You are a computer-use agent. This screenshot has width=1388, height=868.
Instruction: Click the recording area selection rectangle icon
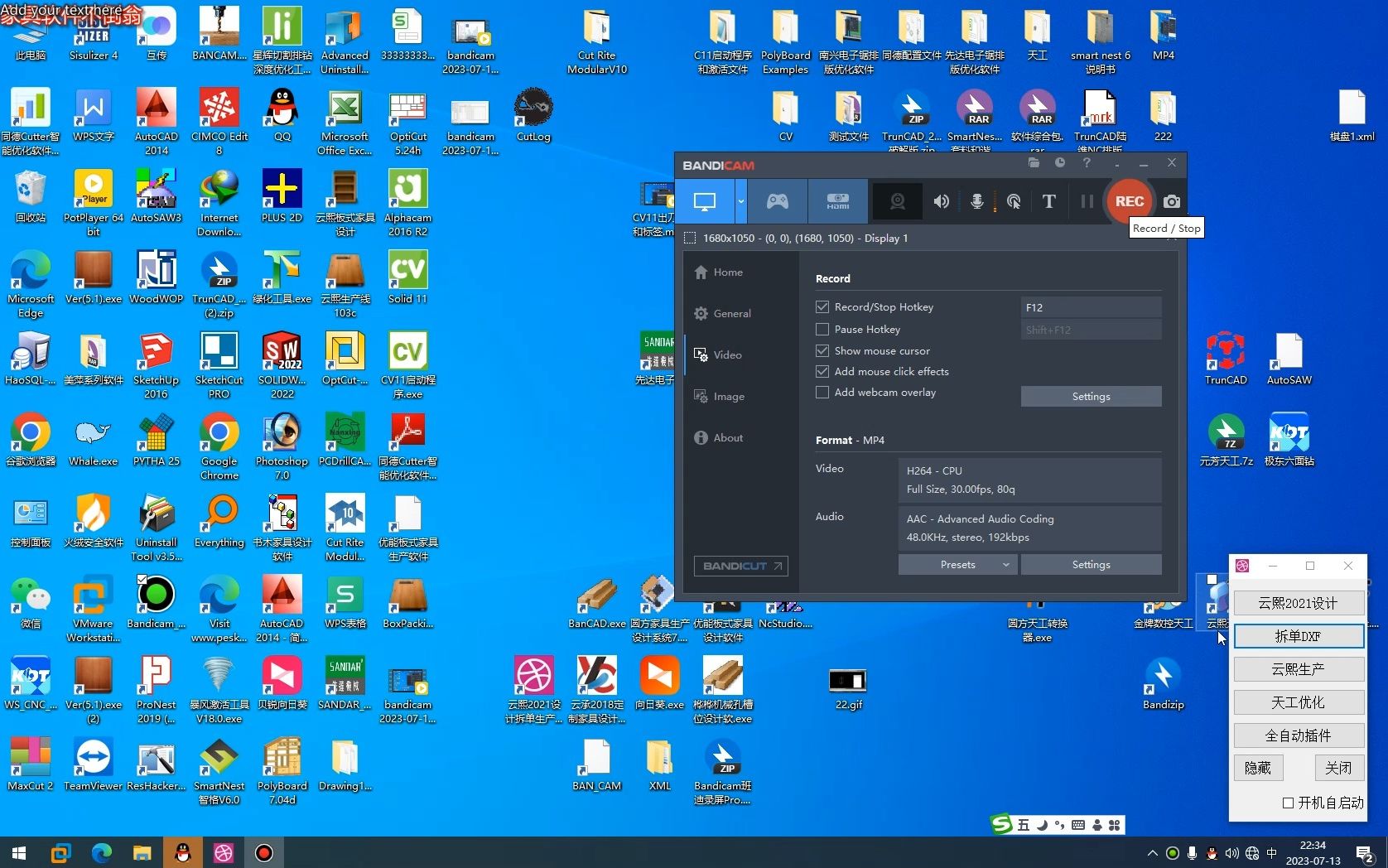(690, 239)
